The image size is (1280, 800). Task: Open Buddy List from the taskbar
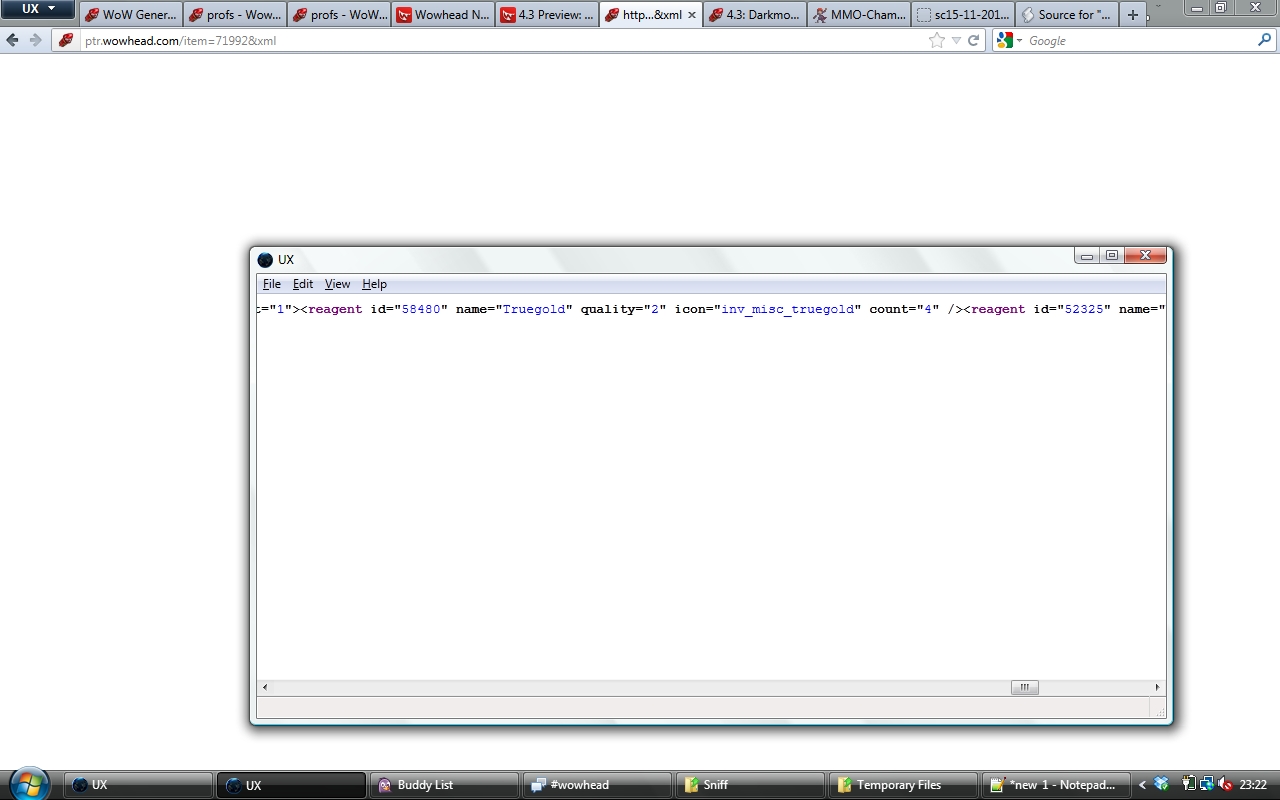[444, 785]
